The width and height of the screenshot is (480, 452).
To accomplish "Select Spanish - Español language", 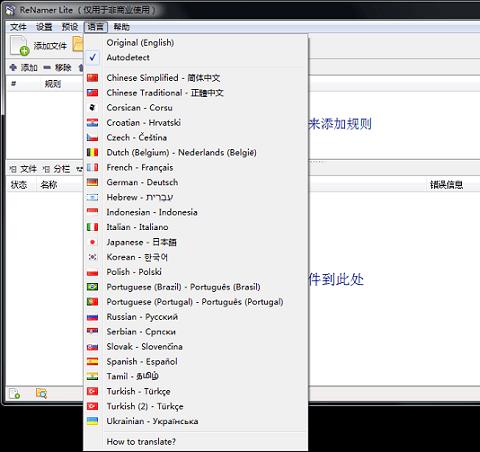I will click(196, 362).
